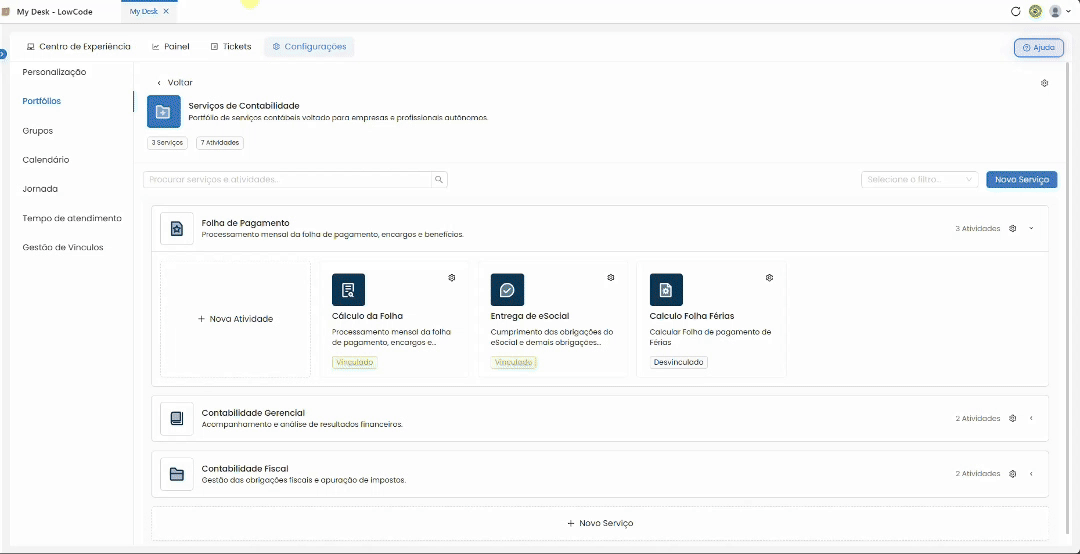1080x554 pixels.
Task: Click the Folha de Pagamento service icon
Action: (177, 228)
